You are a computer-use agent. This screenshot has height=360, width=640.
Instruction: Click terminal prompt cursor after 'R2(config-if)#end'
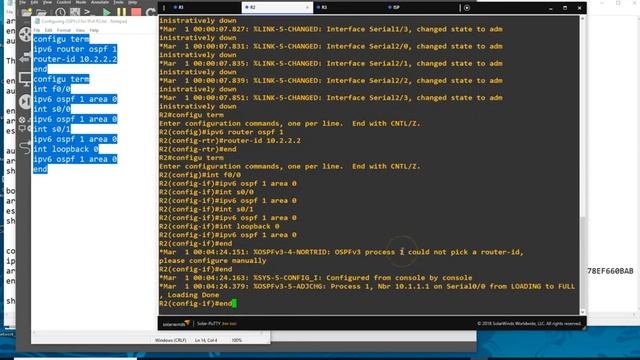(x=234, y=303)
